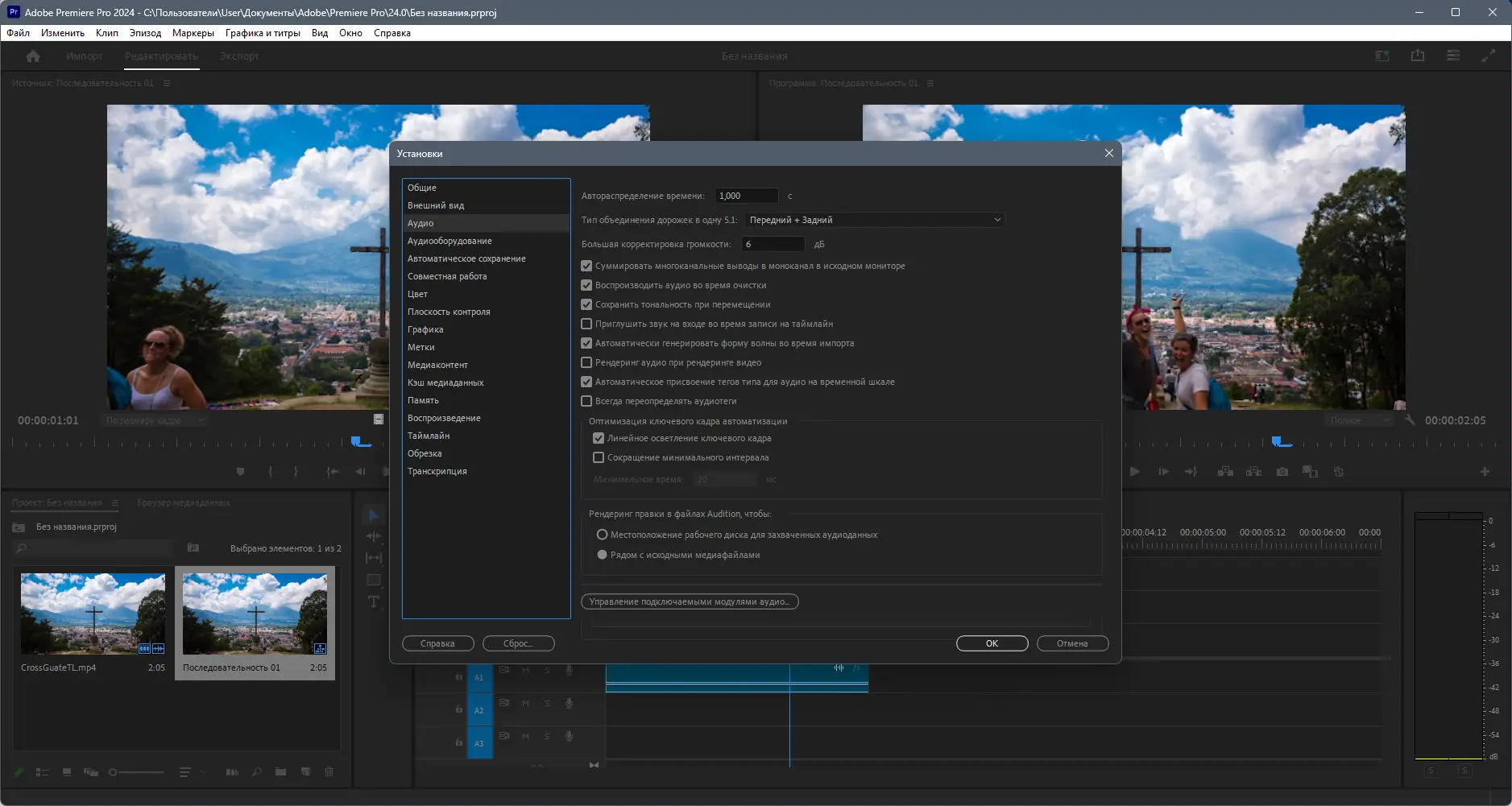
Task: Switch to the 'Браузер медиаданных' tab
Action: [x=184, y=503]
